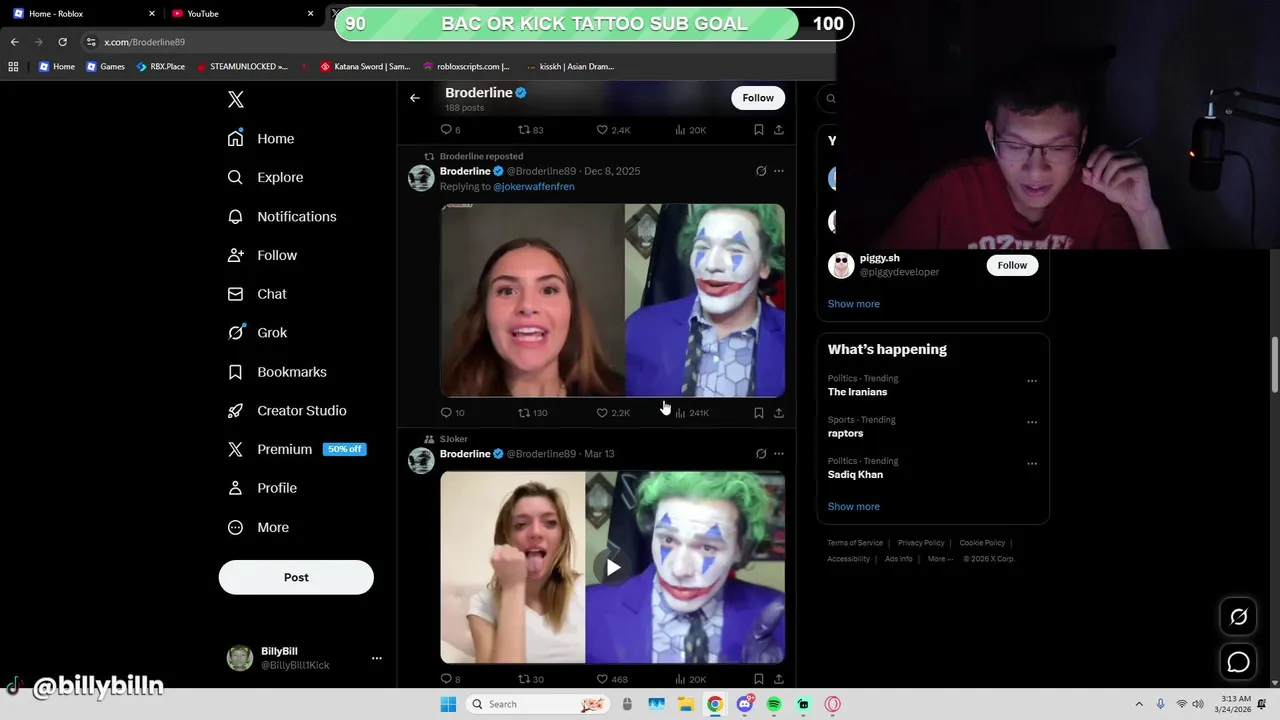Open Bookmarks in X sidebar
Screen dimensions: 1280x720
pos(277,372)
